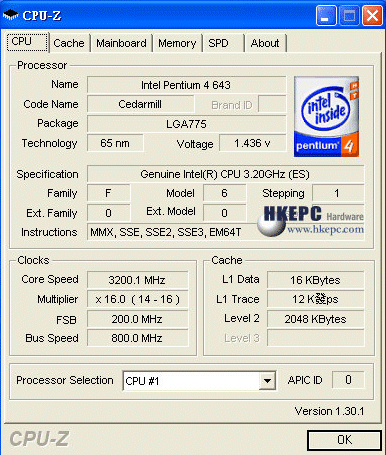Open the About tab

[x=265, y=43]
